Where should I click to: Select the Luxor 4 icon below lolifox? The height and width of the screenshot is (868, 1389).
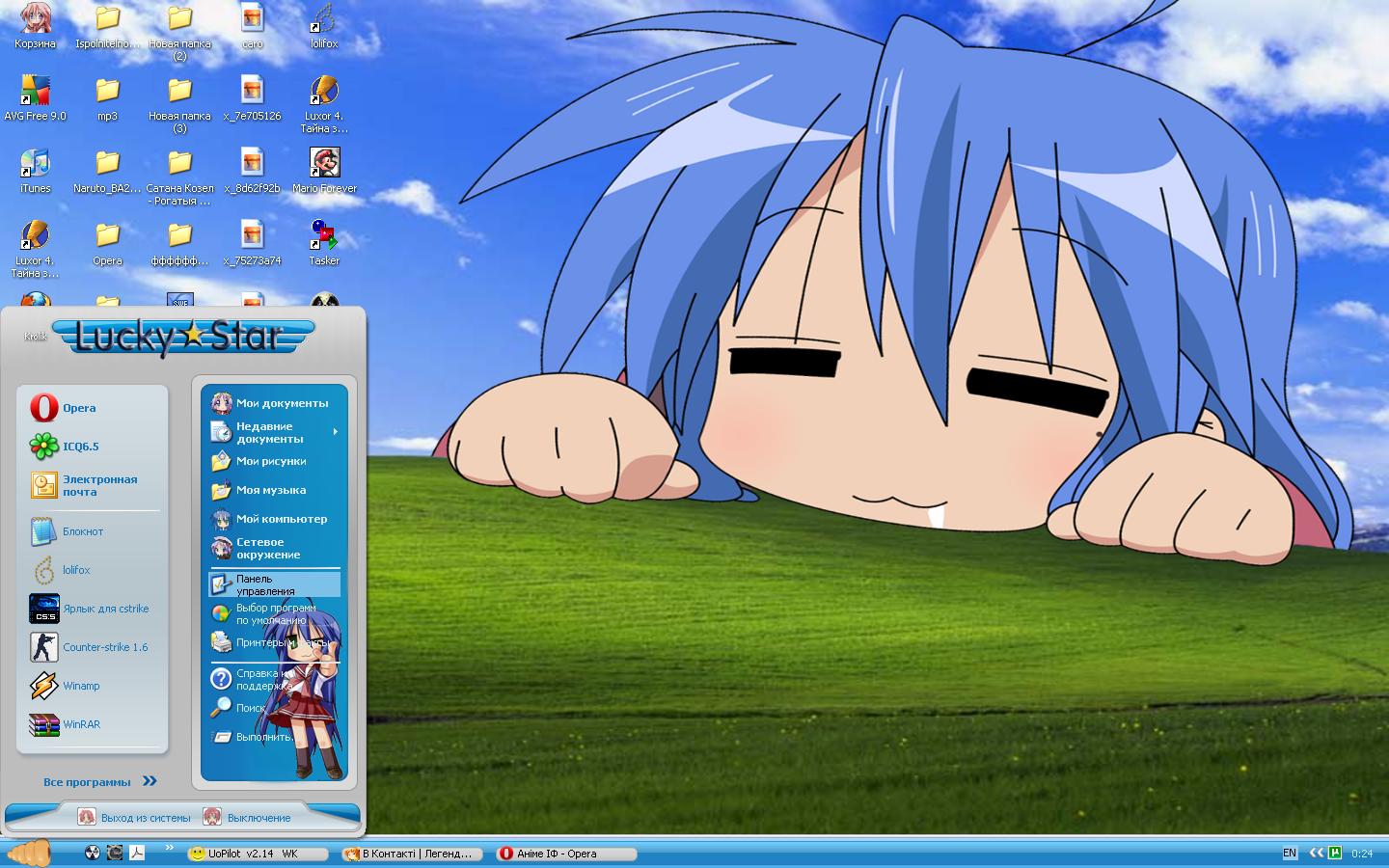pos(324,104)
